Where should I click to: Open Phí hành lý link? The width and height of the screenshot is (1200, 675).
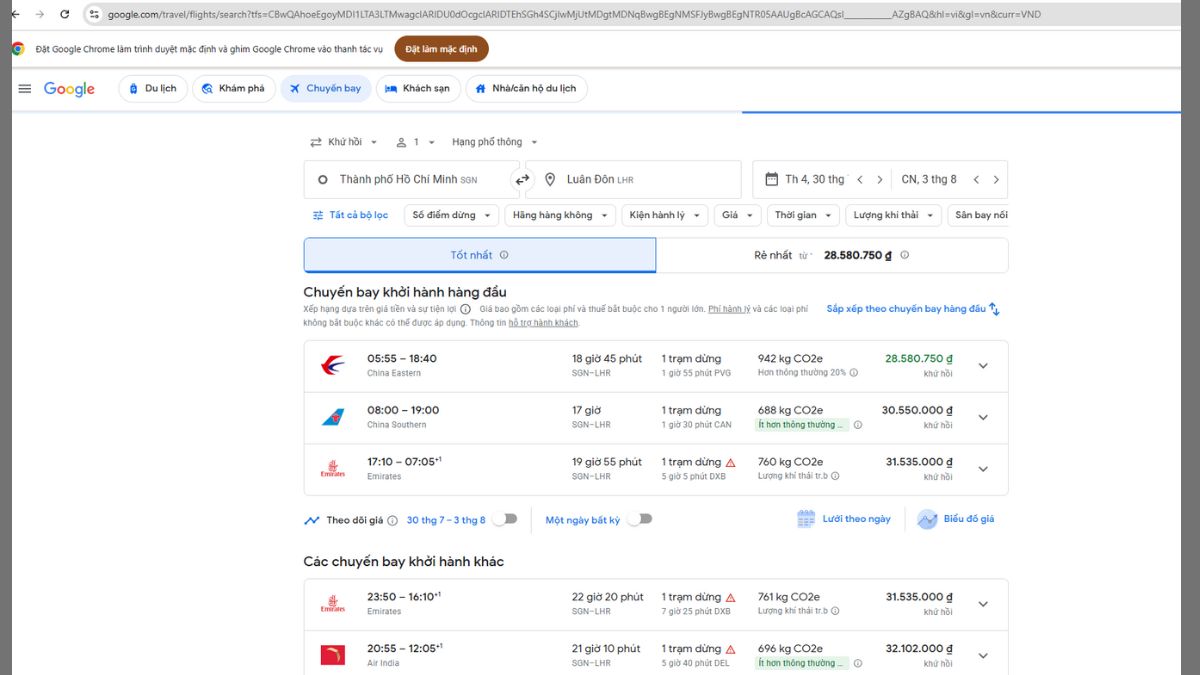click(729, 309)
